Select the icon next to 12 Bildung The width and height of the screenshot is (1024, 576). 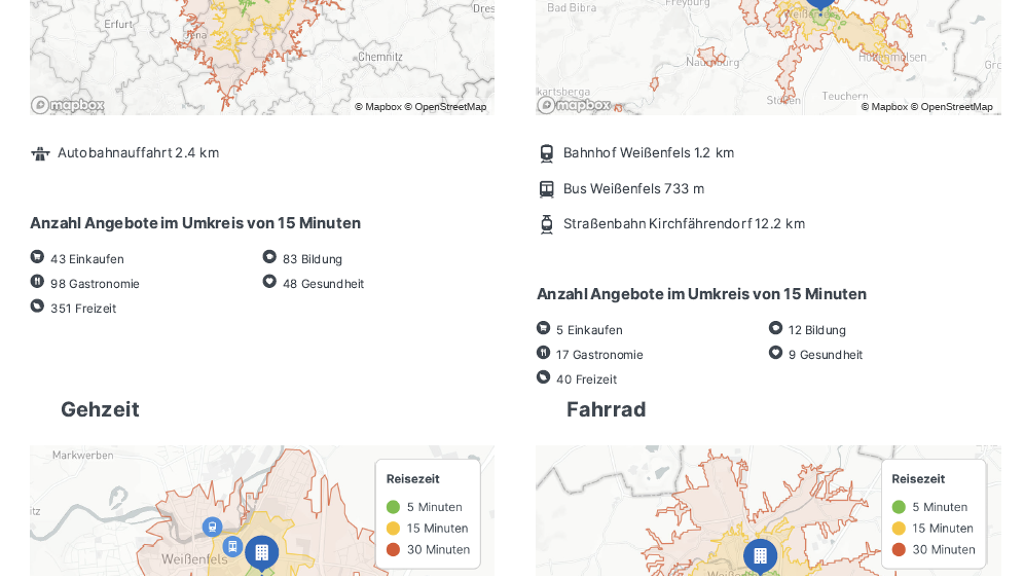(x=775, y=328)
